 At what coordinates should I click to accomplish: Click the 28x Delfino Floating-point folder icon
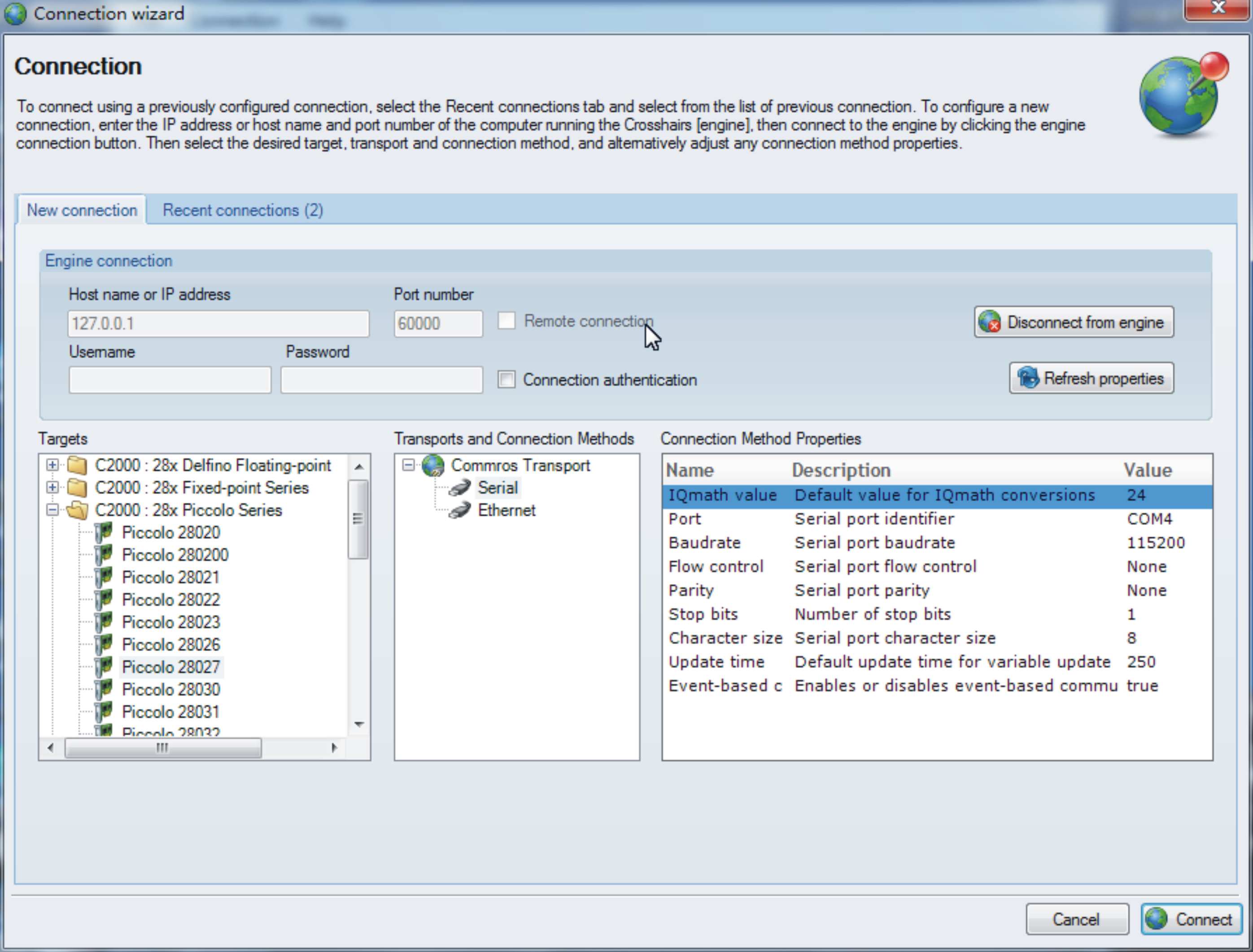[x=77, y=465]
